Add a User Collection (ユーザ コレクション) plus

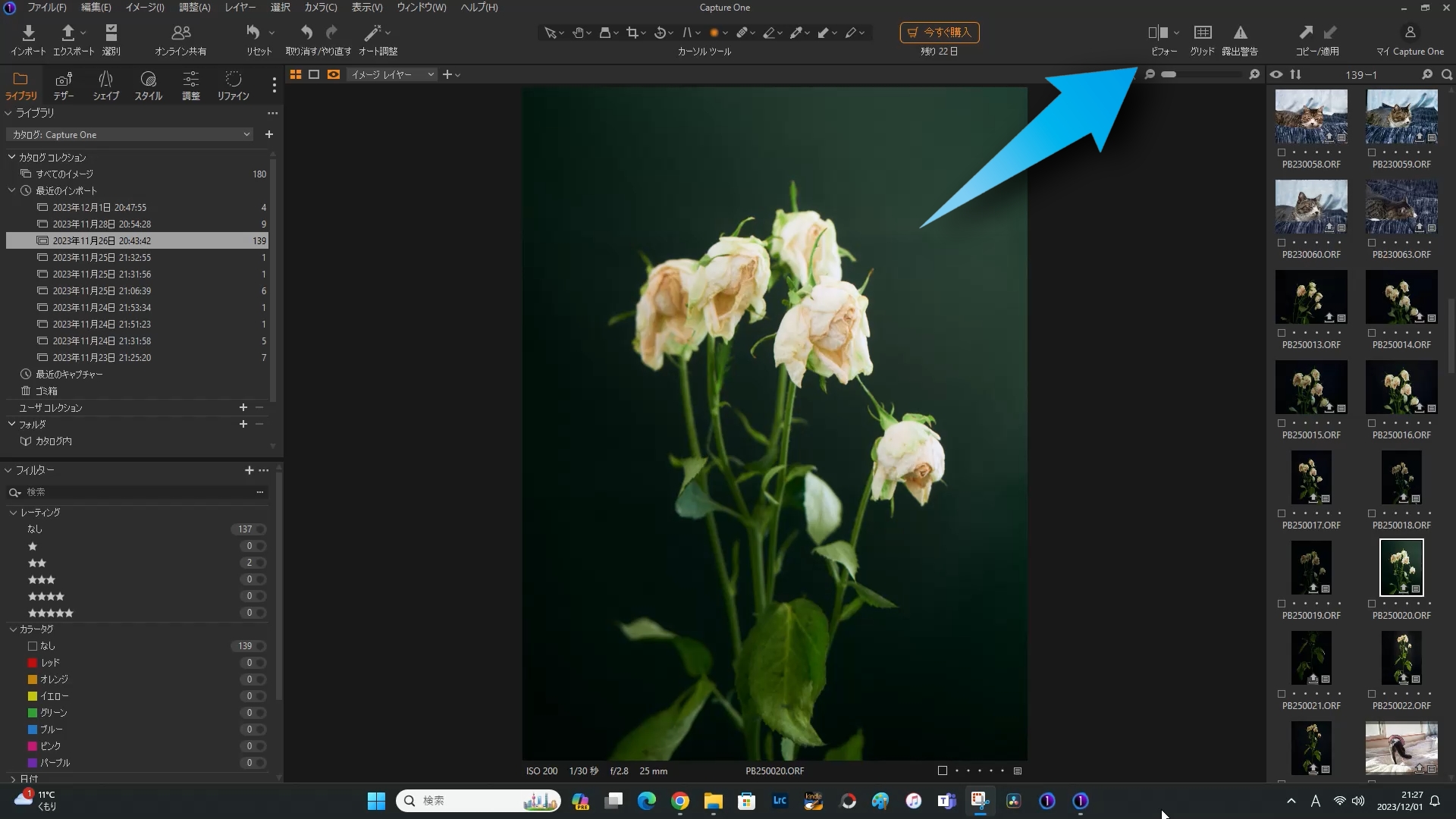[243, 408]
